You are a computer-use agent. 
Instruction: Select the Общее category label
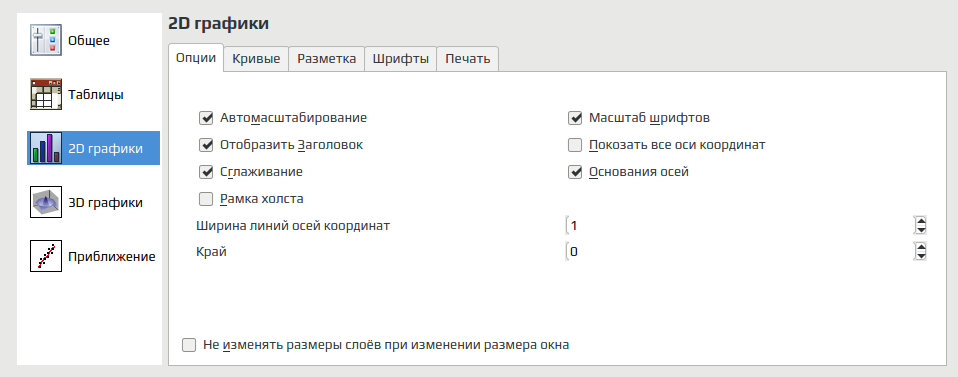click(x=89, y=41)
